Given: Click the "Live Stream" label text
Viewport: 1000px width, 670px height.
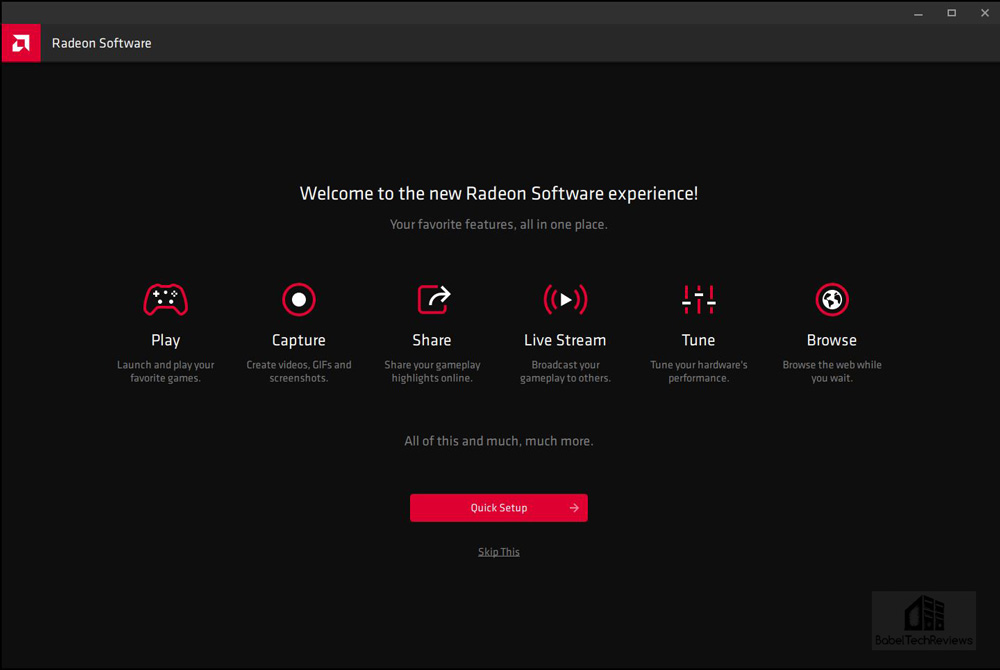Looking at the screenshot, I should point(565,340).
